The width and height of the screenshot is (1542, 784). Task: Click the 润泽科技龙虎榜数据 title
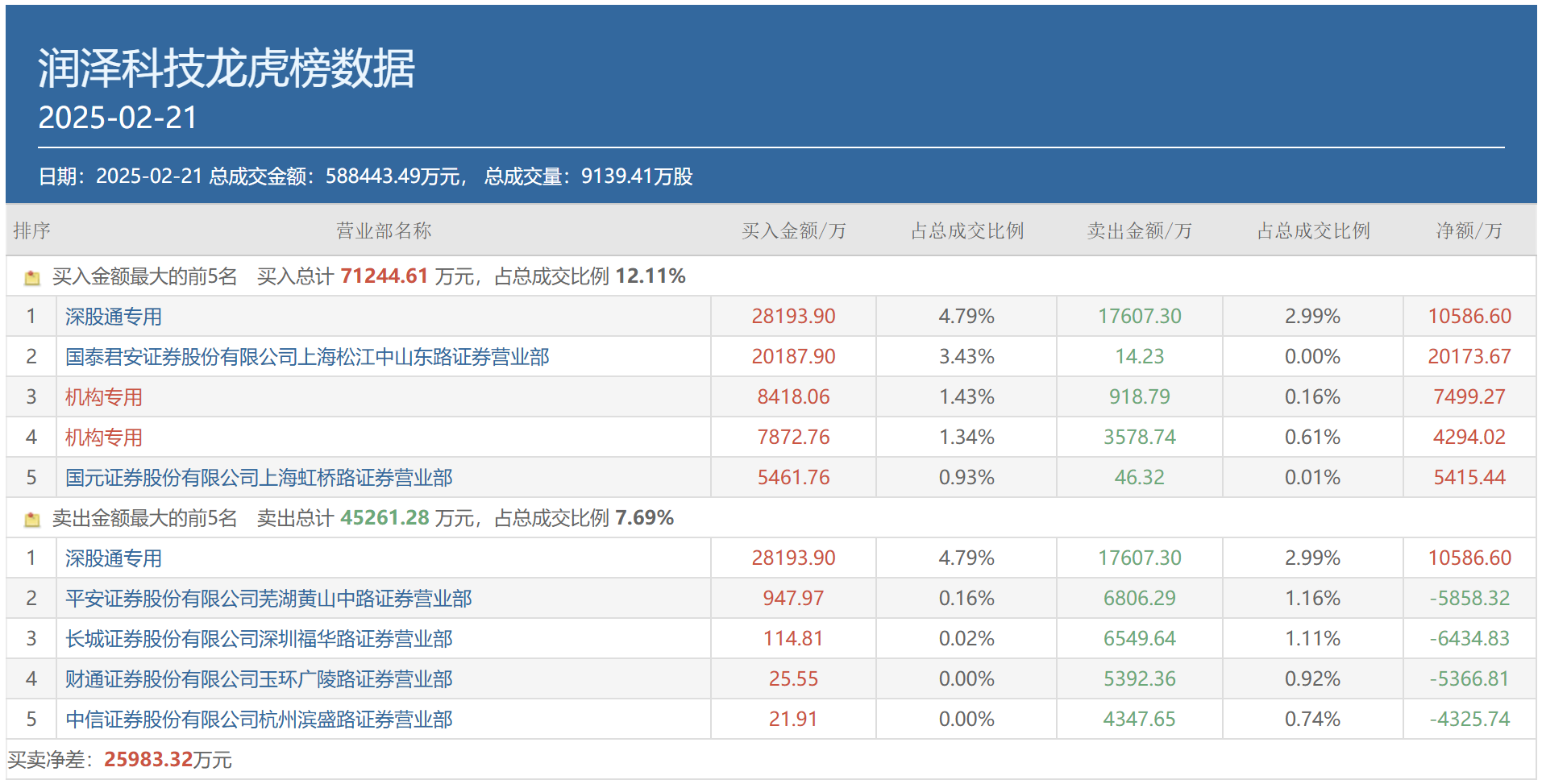(x=227, y=68)
